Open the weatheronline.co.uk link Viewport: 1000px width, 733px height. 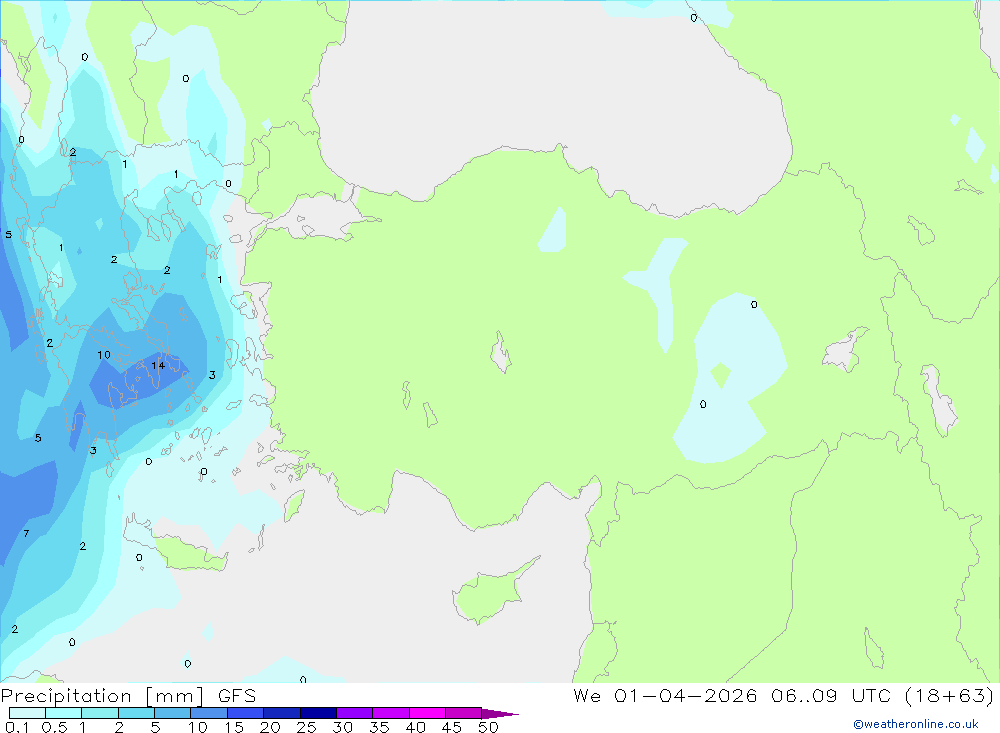916,724
